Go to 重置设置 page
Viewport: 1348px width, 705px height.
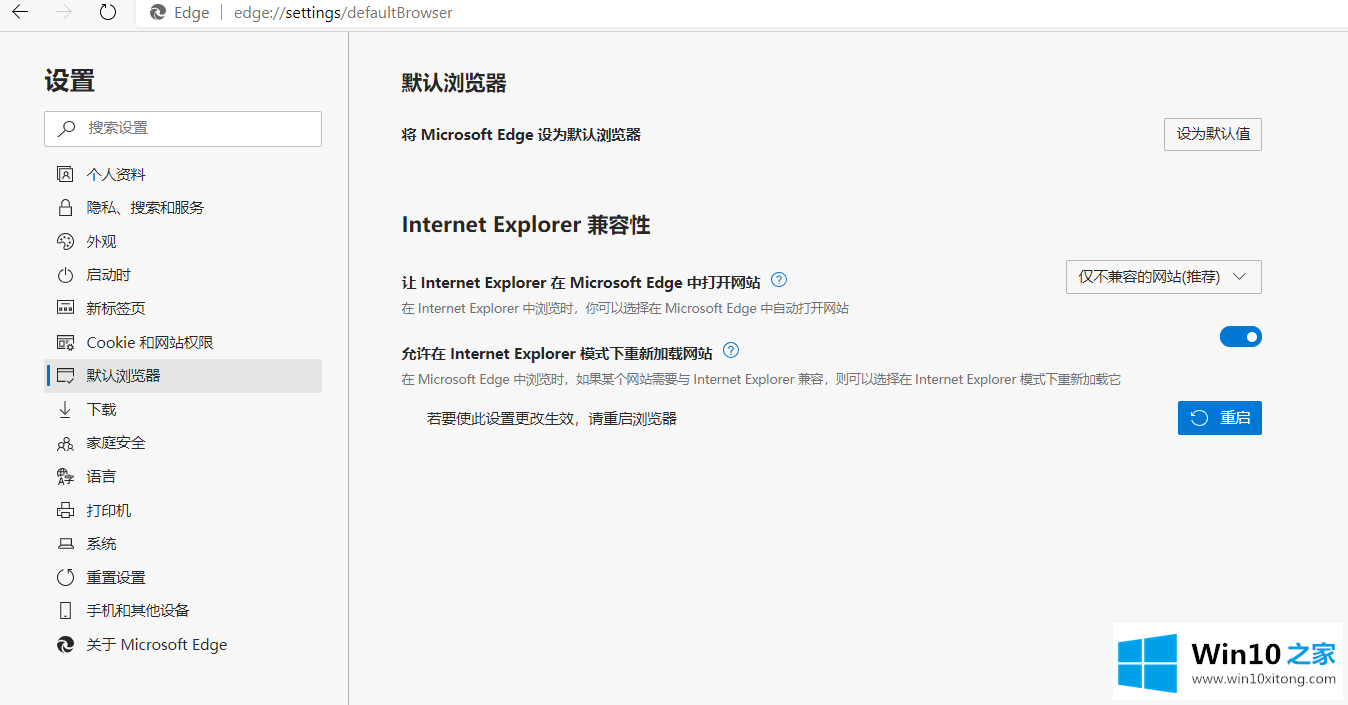(183, 577)
